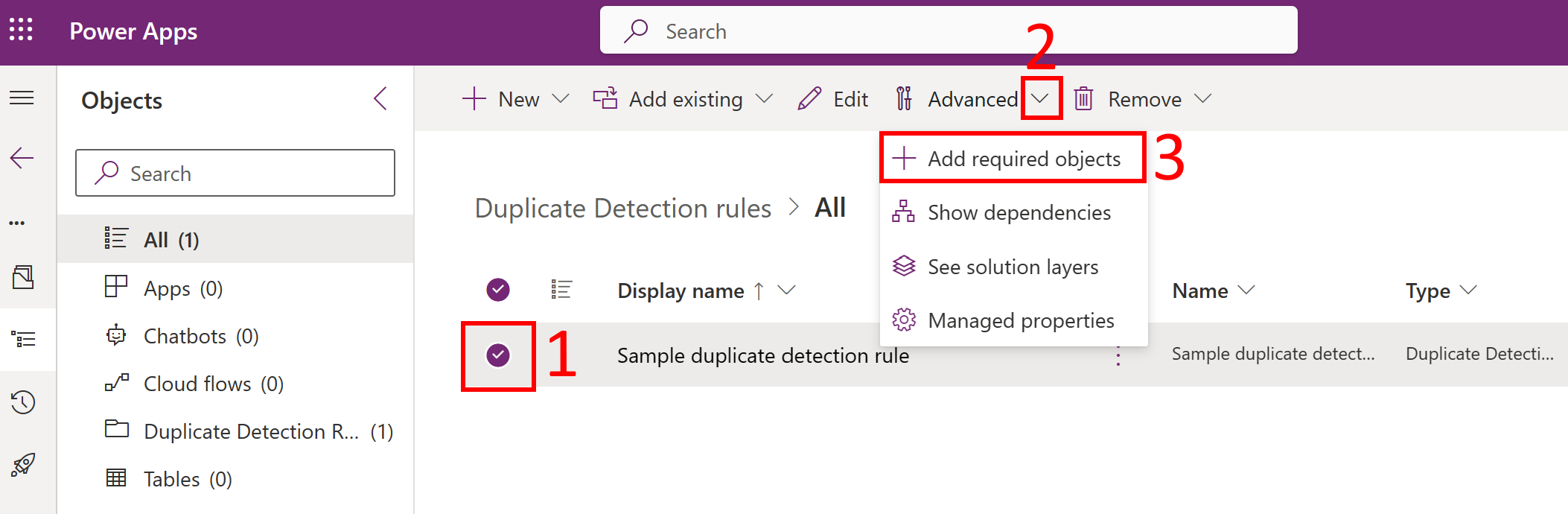This screenshot has height=514, width=1568.
Task: Toggle the select-all header checkbox
Action: click(x=498, y=290)
